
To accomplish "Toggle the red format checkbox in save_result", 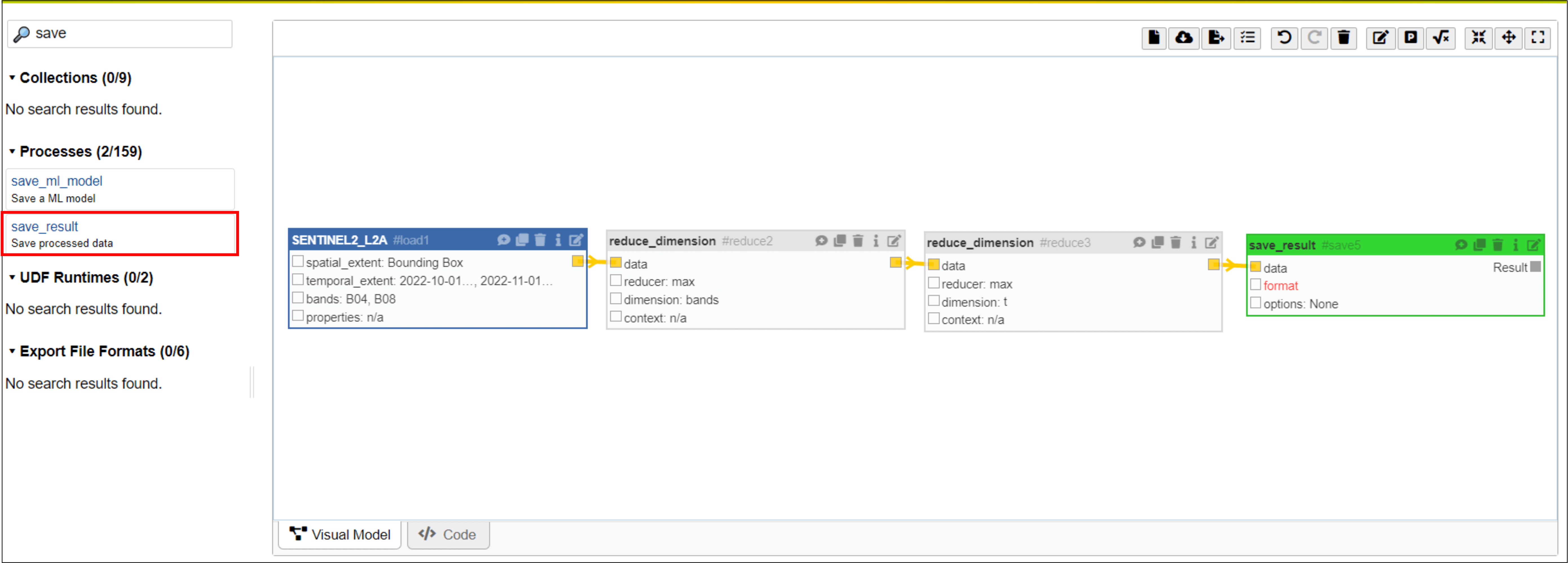I will click(1255, 284).
